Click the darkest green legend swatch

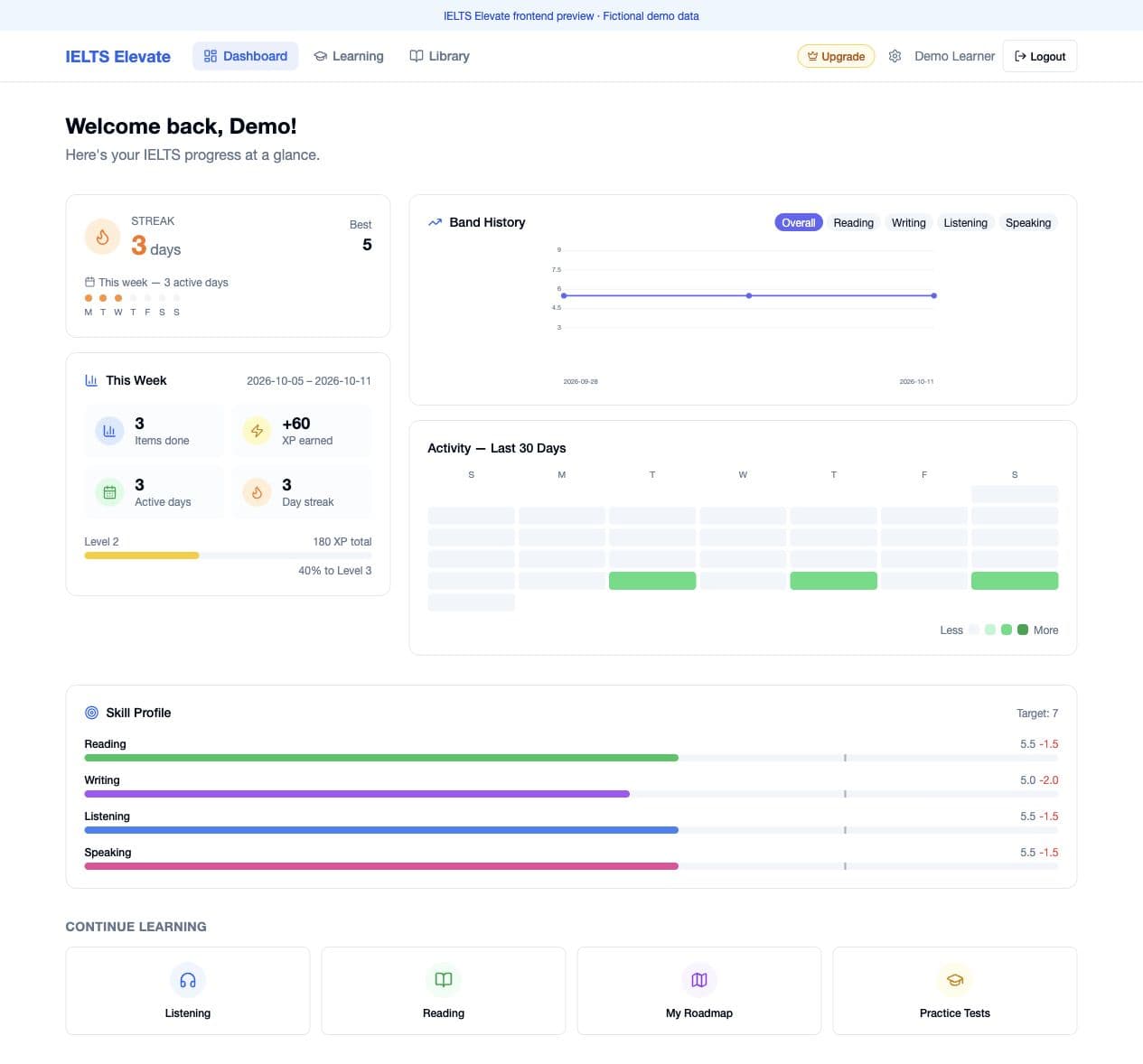coord(1023,630)
